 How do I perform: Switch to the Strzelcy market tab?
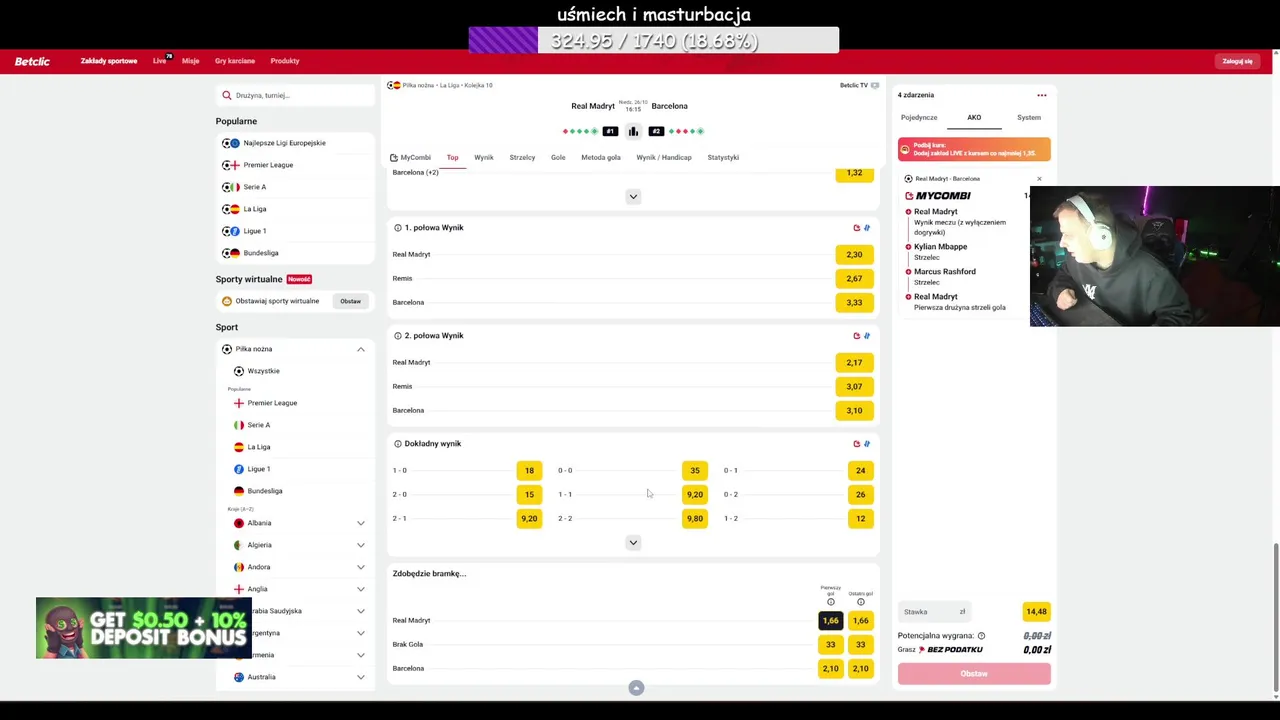(x=522, y=157)
